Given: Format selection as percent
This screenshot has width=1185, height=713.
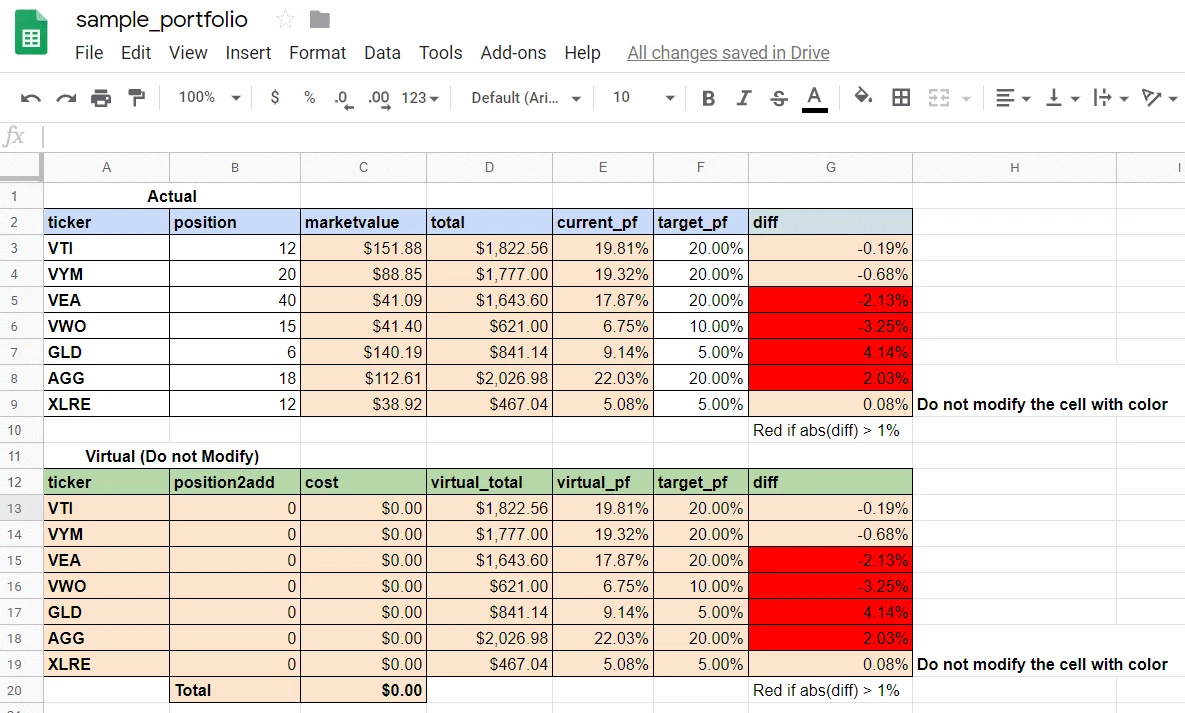Looking at the screenshot, I should click(x=309, y=98).
